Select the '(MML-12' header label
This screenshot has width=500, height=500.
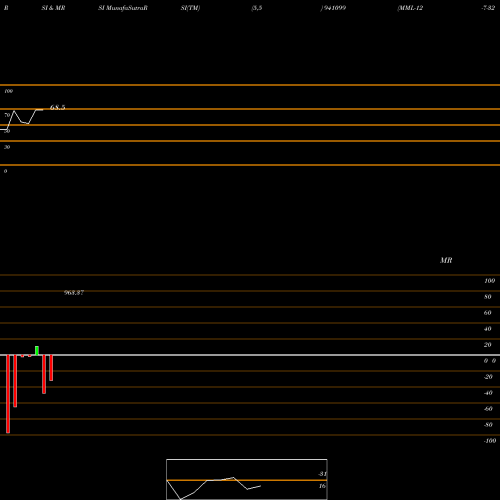pos(410,8)
